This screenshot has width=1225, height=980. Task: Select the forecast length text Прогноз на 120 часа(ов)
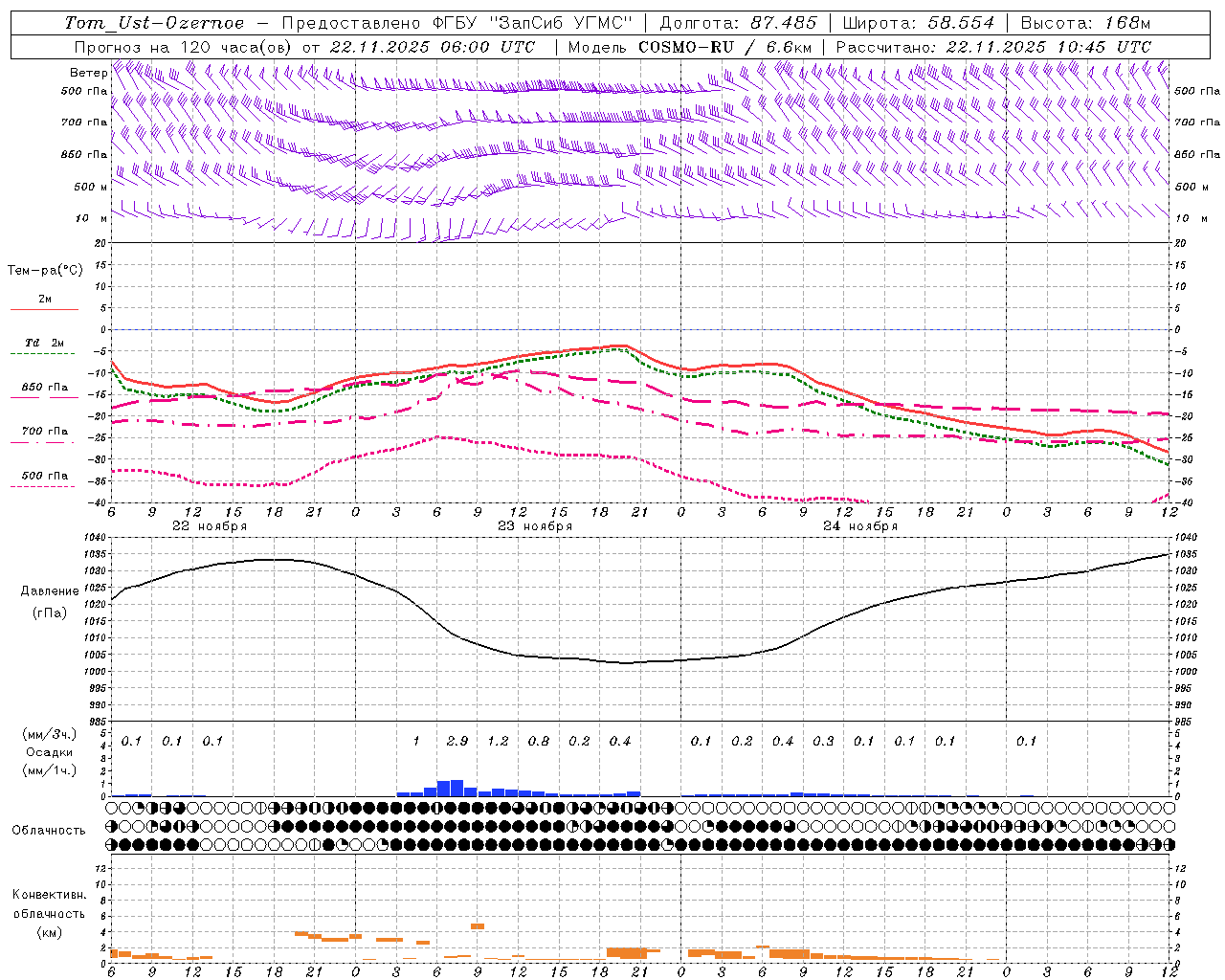coord(184,47)
